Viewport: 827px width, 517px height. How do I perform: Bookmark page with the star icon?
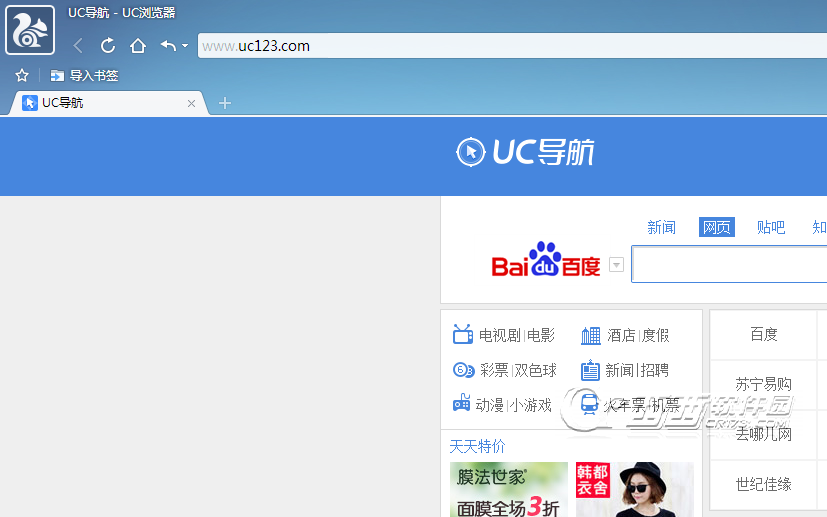[22, 75]
